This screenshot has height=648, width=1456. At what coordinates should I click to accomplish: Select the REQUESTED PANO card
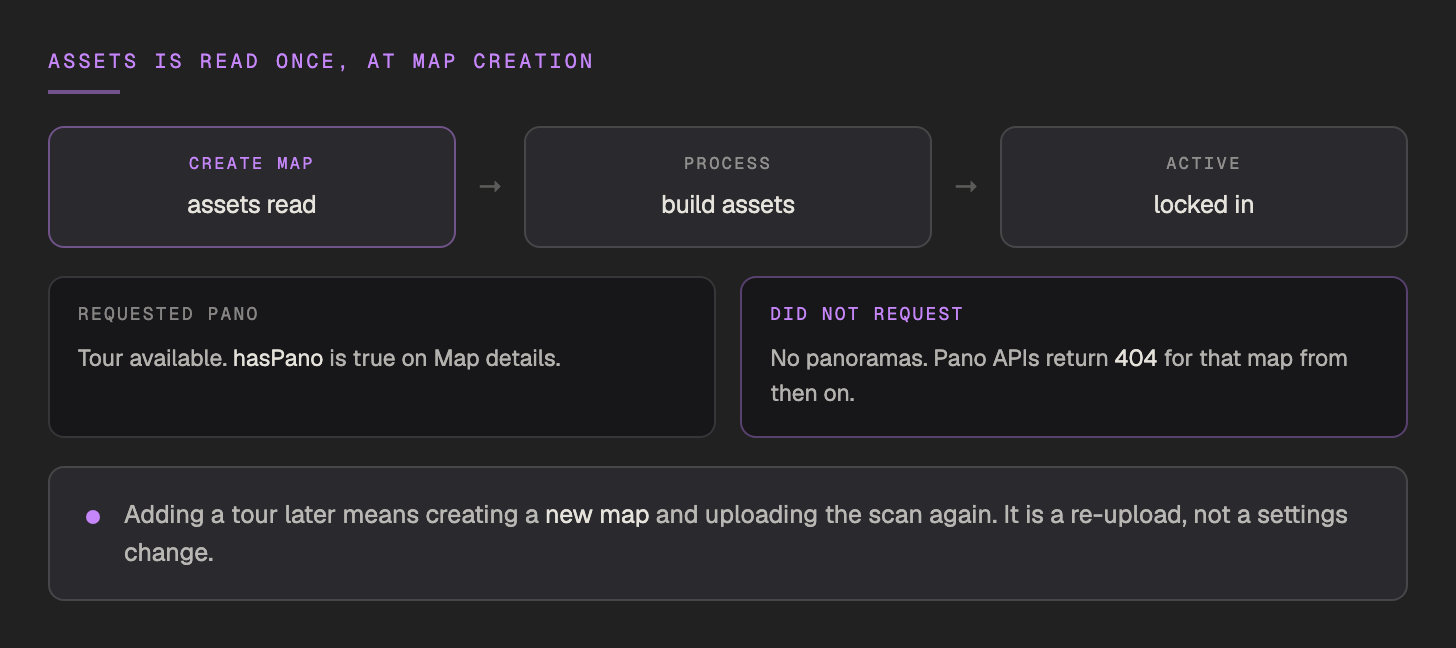click(382, 357)
